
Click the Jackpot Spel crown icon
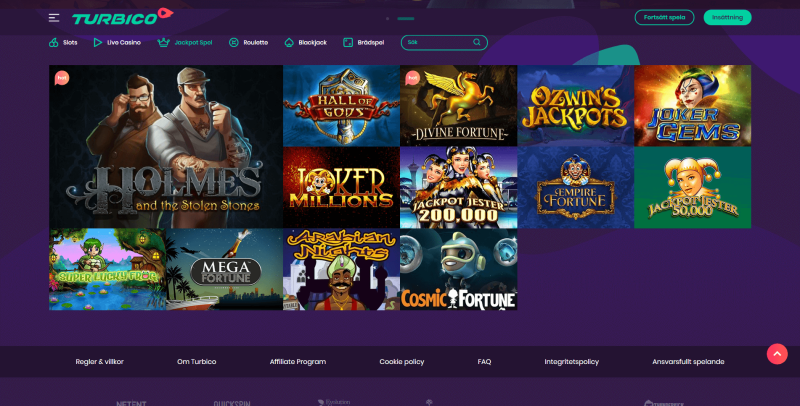[x=163, y=42]
